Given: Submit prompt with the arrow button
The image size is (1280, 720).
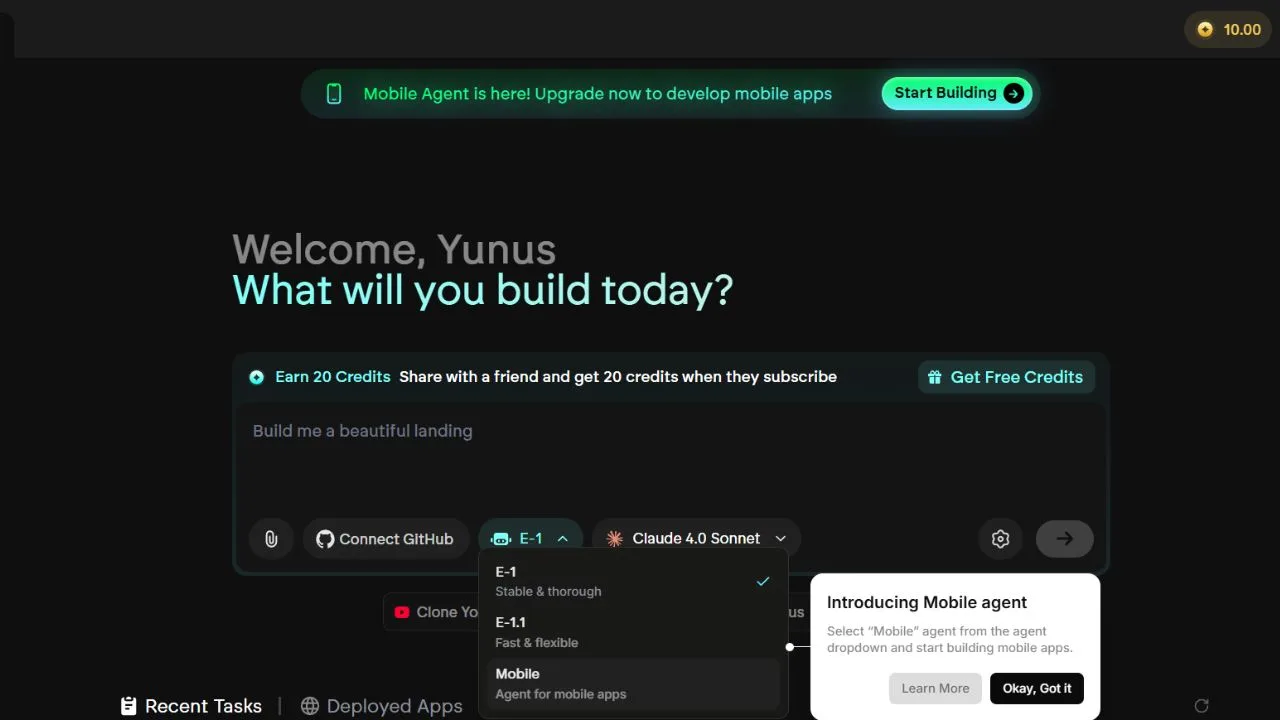Looking at the screenshot, I should [1064, 539].
